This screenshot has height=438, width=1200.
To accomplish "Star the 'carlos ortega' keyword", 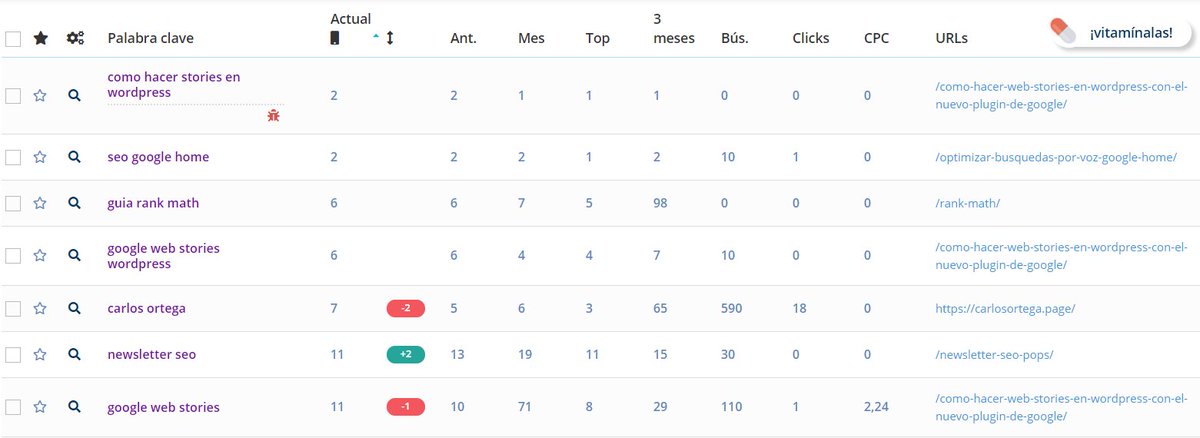I will click(x=40, y=309).
